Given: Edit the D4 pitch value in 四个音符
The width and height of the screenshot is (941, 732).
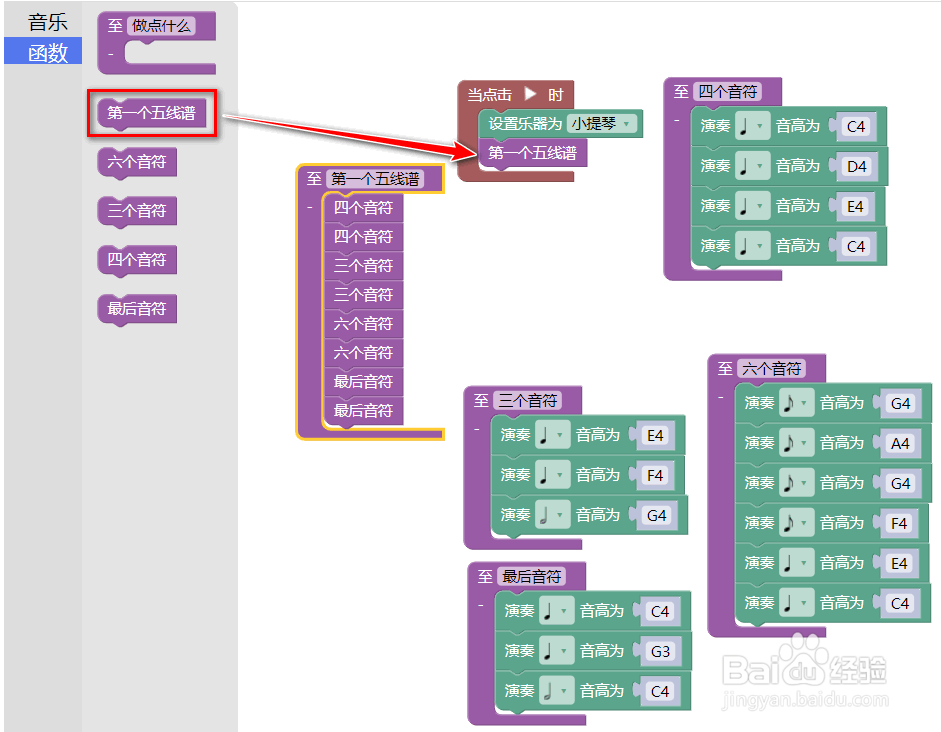Looking at the screenshot, I should (856, 167).
